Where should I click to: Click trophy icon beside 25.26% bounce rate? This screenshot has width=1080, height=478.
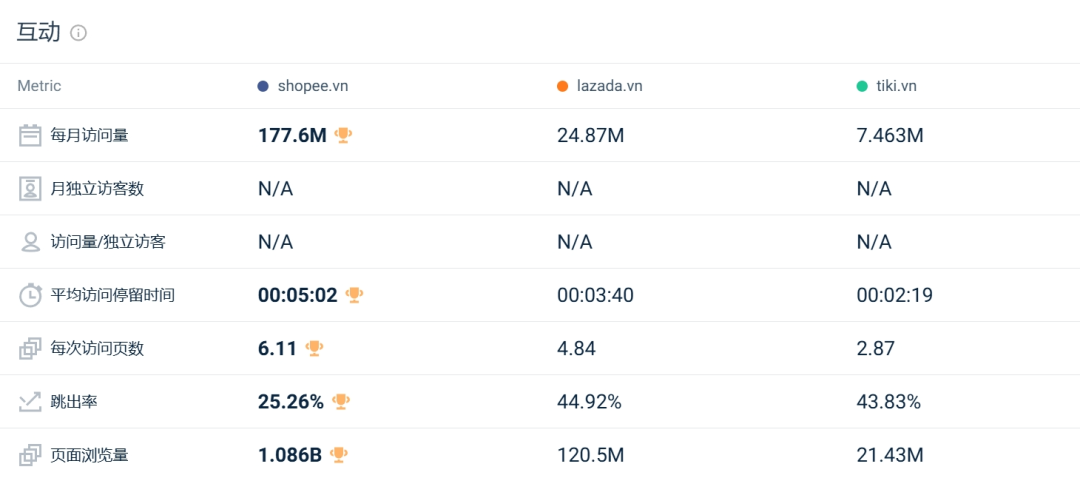[341, 401]
